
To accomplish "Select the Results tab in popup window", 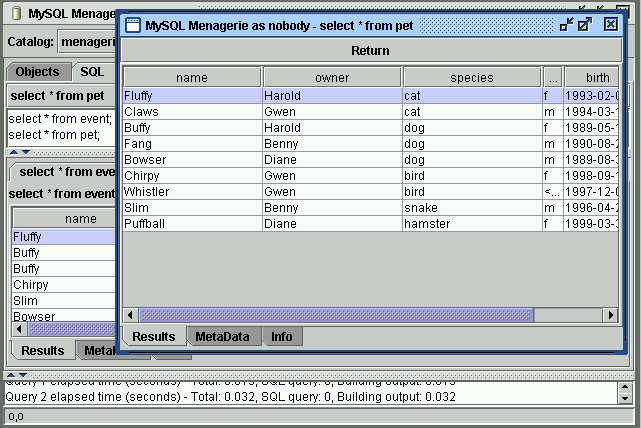I will pos(154,337).
